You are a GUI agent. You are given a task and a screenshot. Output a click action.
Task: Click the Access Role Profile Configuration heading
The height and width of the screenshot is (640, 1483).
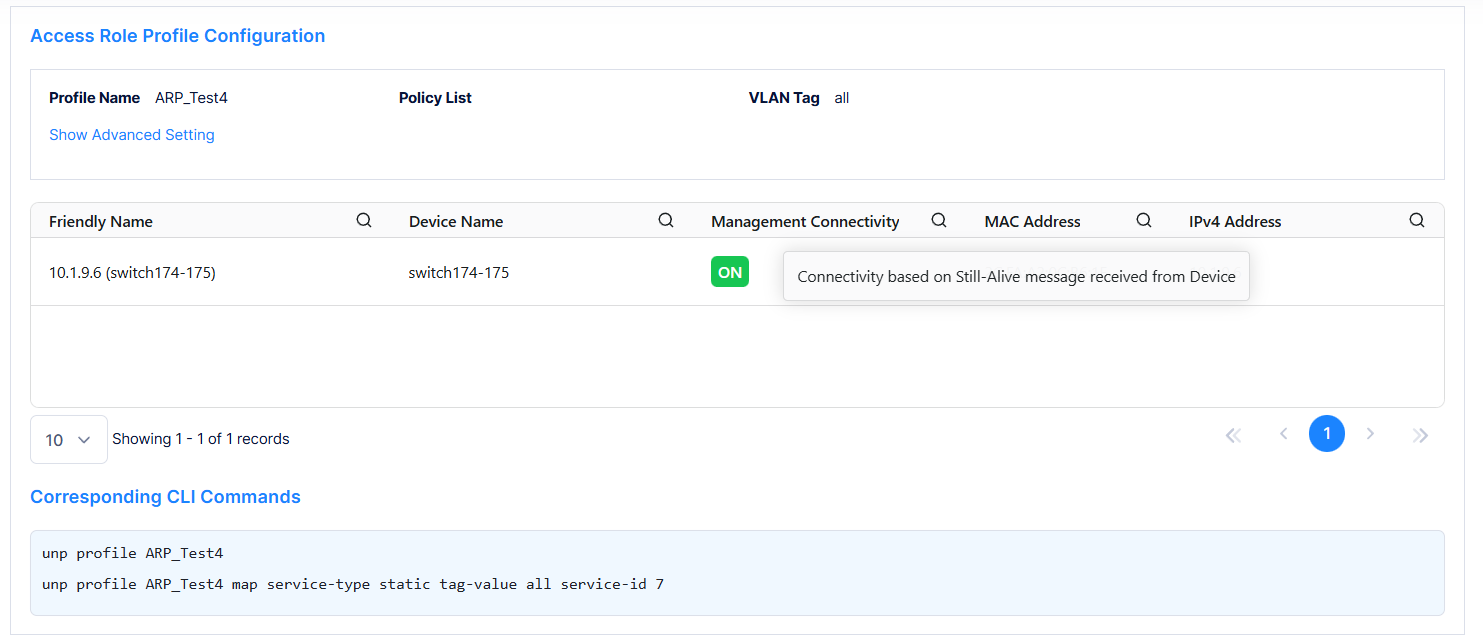coord(177,35)
